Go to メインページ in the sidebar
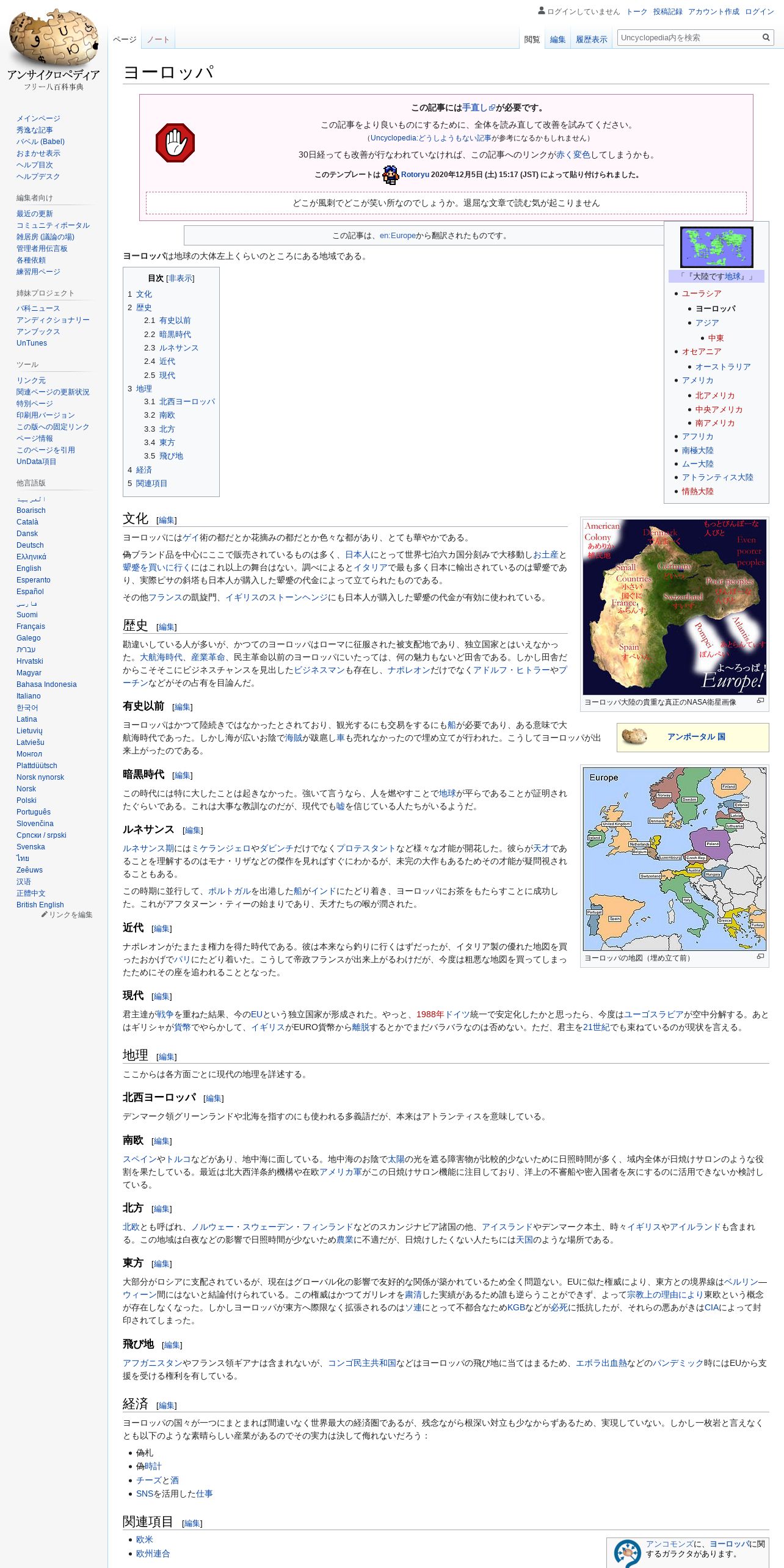 coord(38,118)
